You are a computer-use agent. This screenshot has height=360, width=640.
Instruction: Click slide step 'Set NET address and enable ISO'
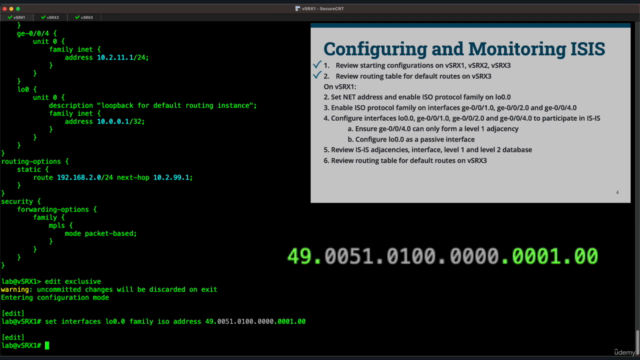(x=417, y=97)
